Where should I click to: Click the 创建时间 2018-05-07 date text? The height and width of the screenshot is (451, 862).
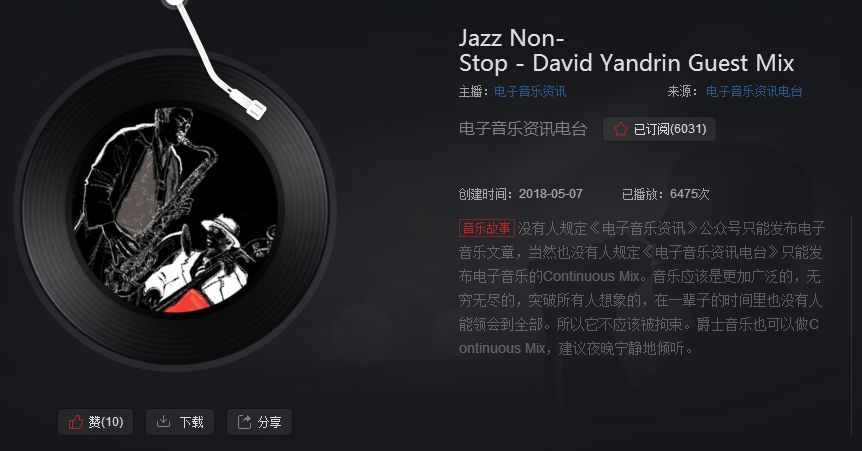(x=521, y=194)
